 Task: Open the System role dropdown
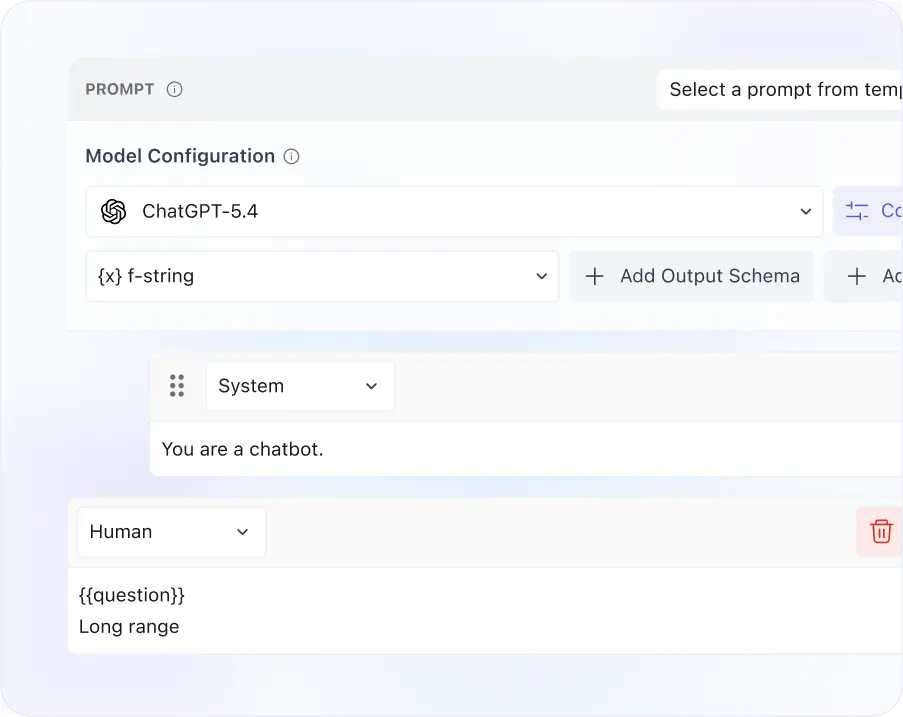pos(300,386)
